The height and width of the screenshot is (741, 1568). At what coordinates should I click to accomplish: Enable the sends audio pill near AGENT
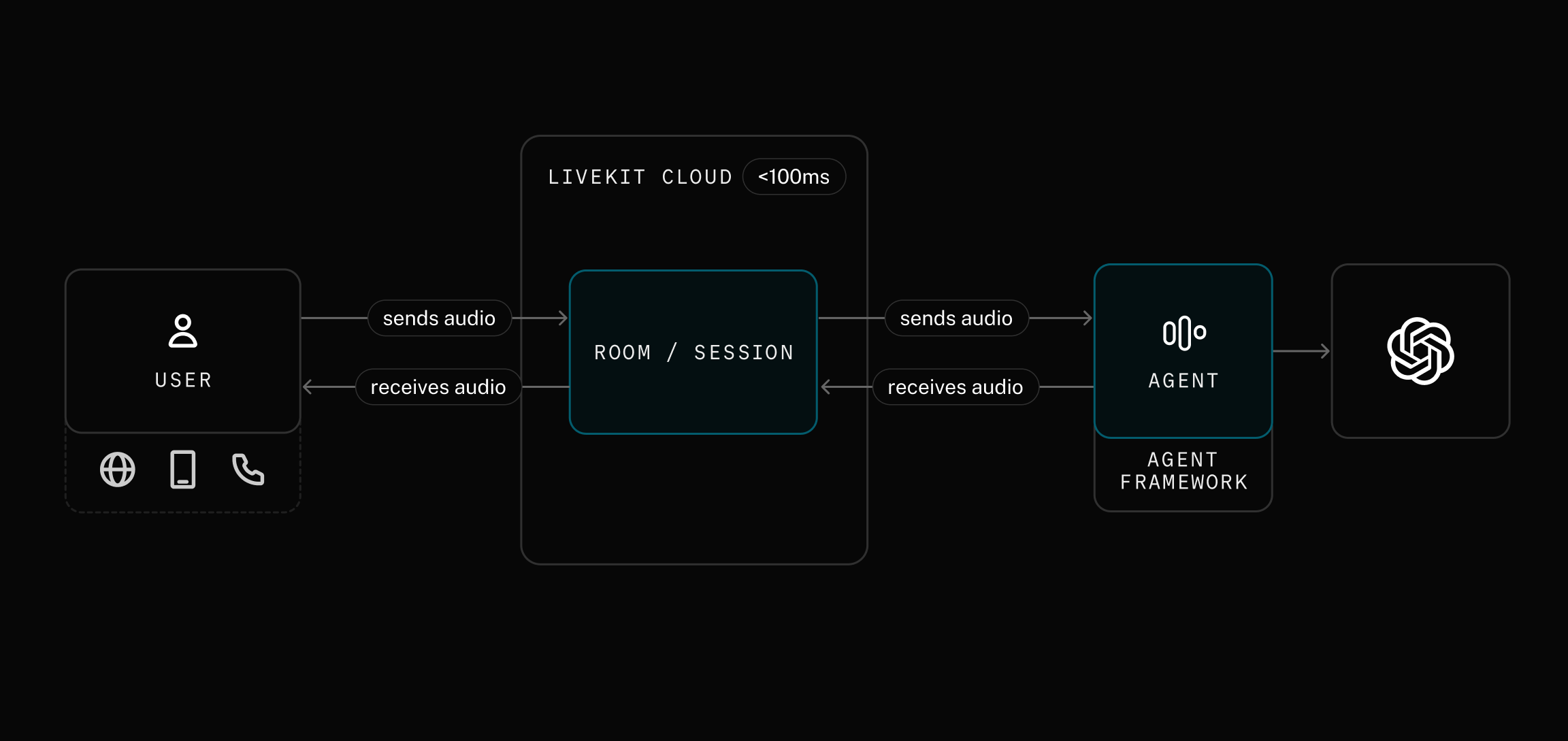pos(957,318)
